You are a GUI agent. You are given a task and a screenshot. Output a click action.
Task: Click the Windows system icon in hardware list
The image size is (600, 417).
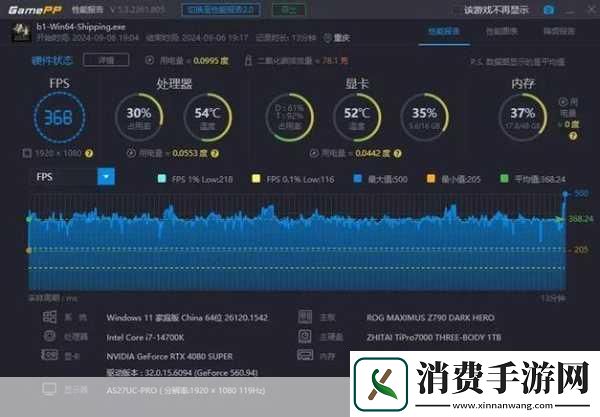click(49, 317)
